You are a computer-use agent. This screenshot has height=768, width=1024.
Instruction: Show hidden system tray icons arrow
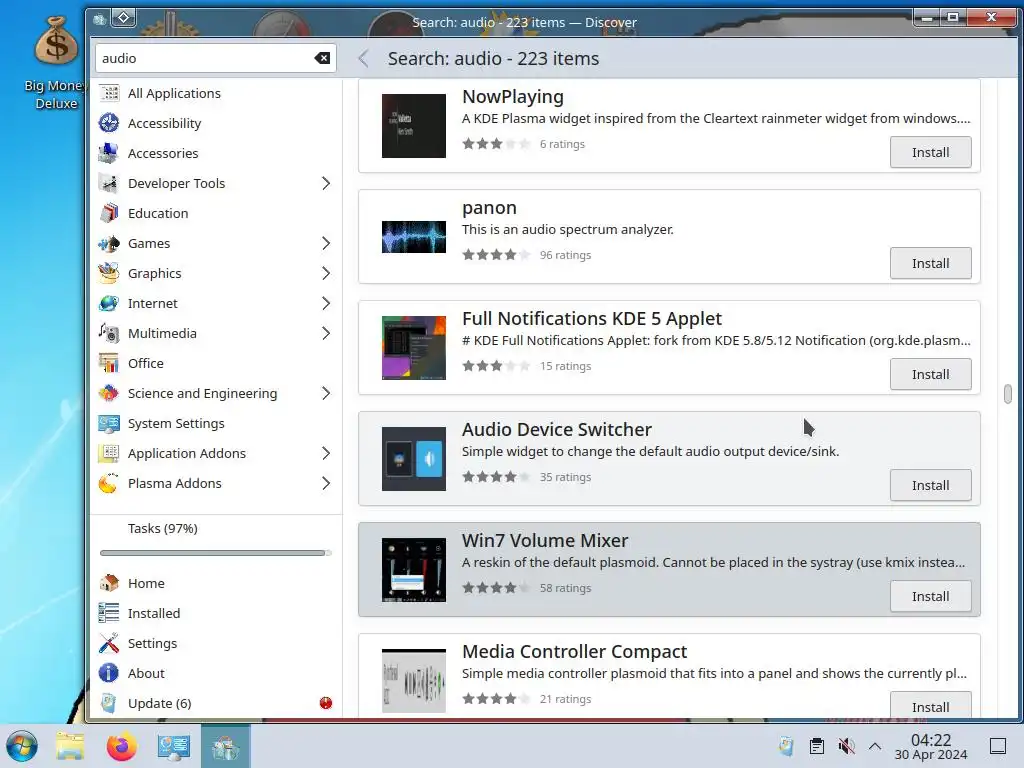[x=875, y=746]
